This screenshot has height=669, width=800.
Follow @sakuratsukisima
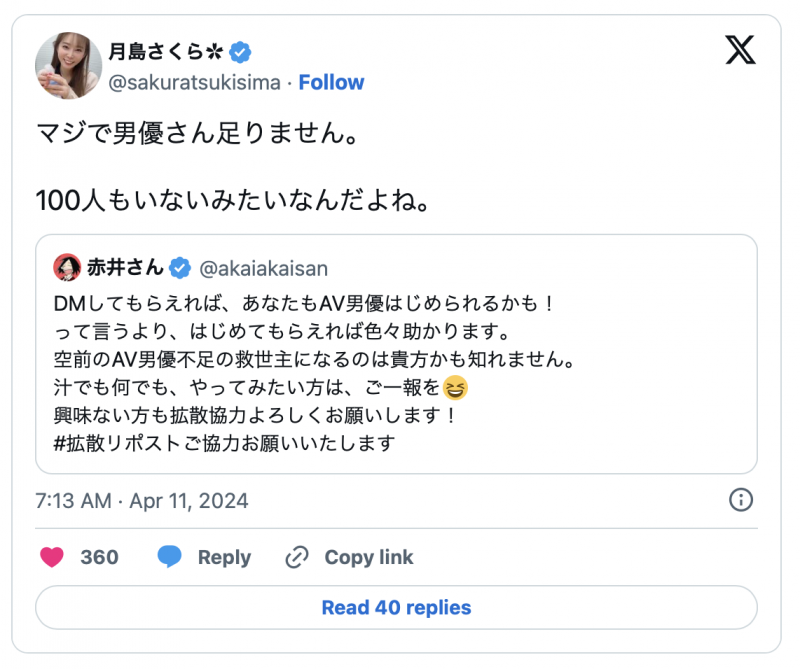(331, 82)
